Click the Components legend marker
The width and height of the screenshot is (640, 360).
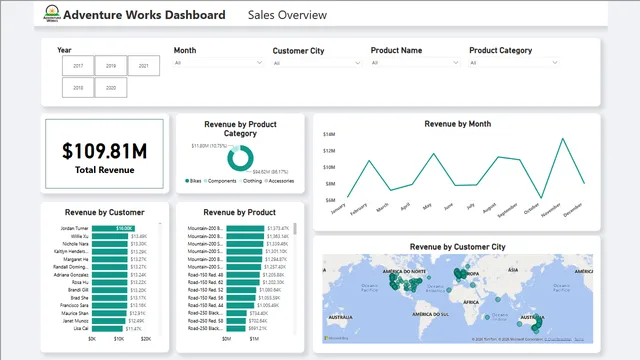tap(206, 181)
